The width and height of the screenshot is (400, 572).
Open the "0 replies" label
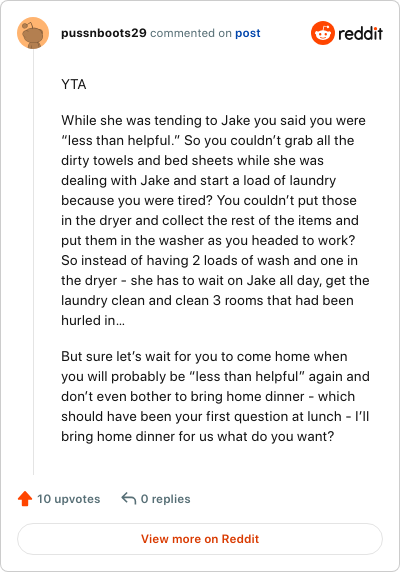coord(166,499)
